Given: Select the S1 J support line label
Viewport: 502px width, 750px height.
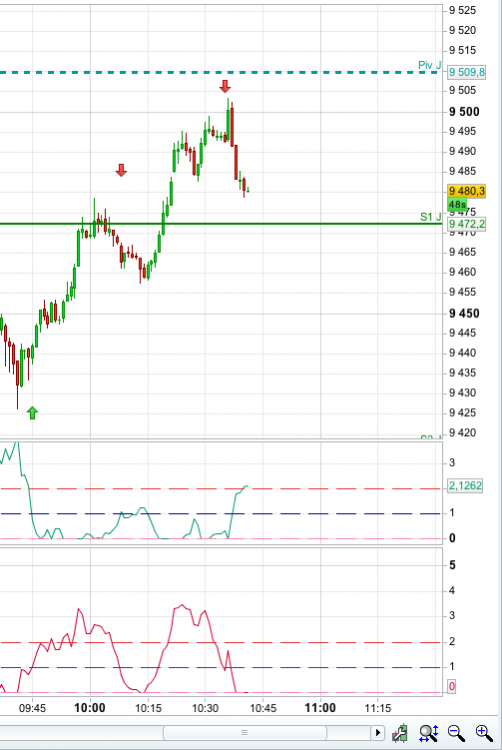Looking at the screenshot, I should coord(431,217).
